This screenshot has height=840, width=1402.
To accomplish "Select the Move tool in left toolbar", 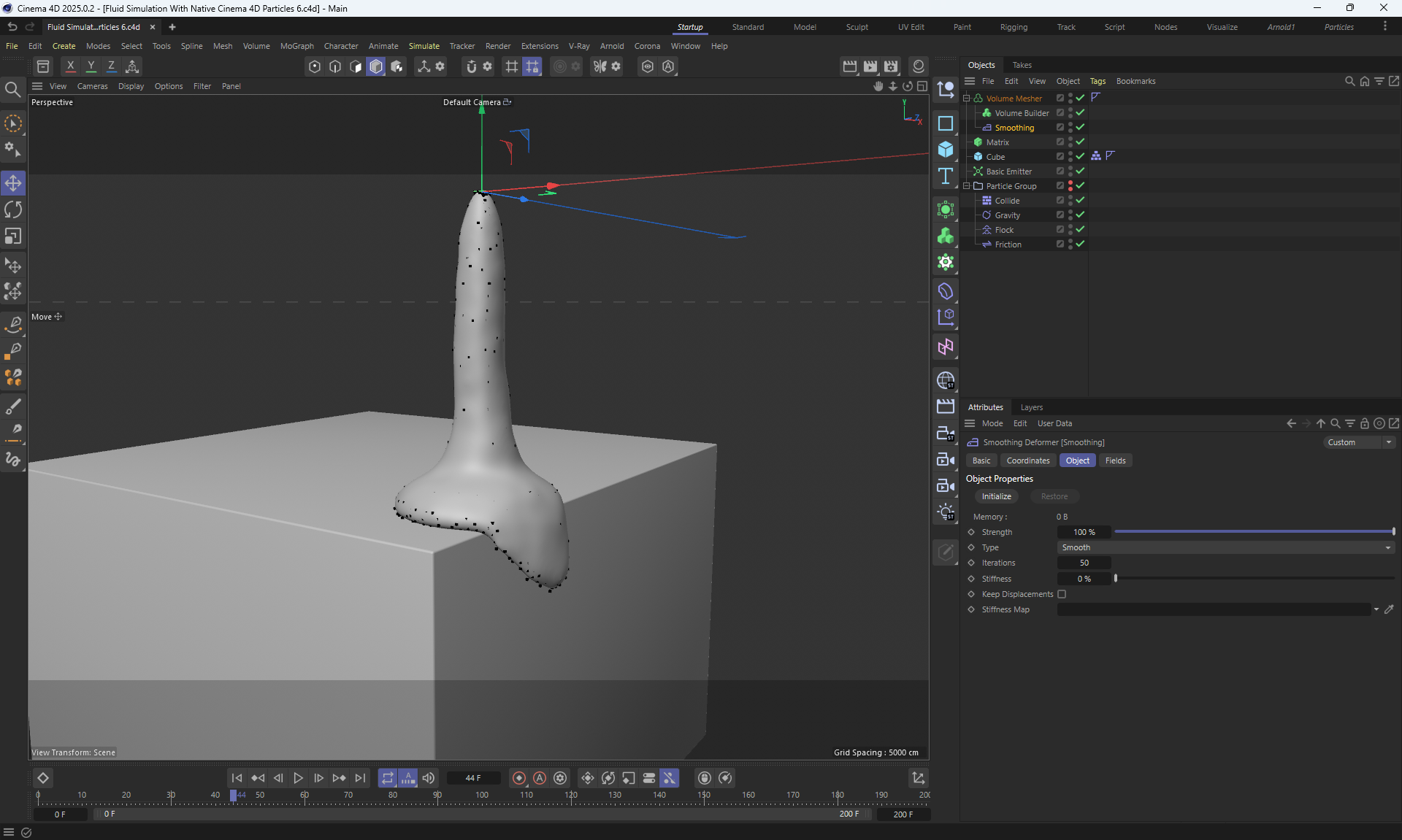I will 13,182.
